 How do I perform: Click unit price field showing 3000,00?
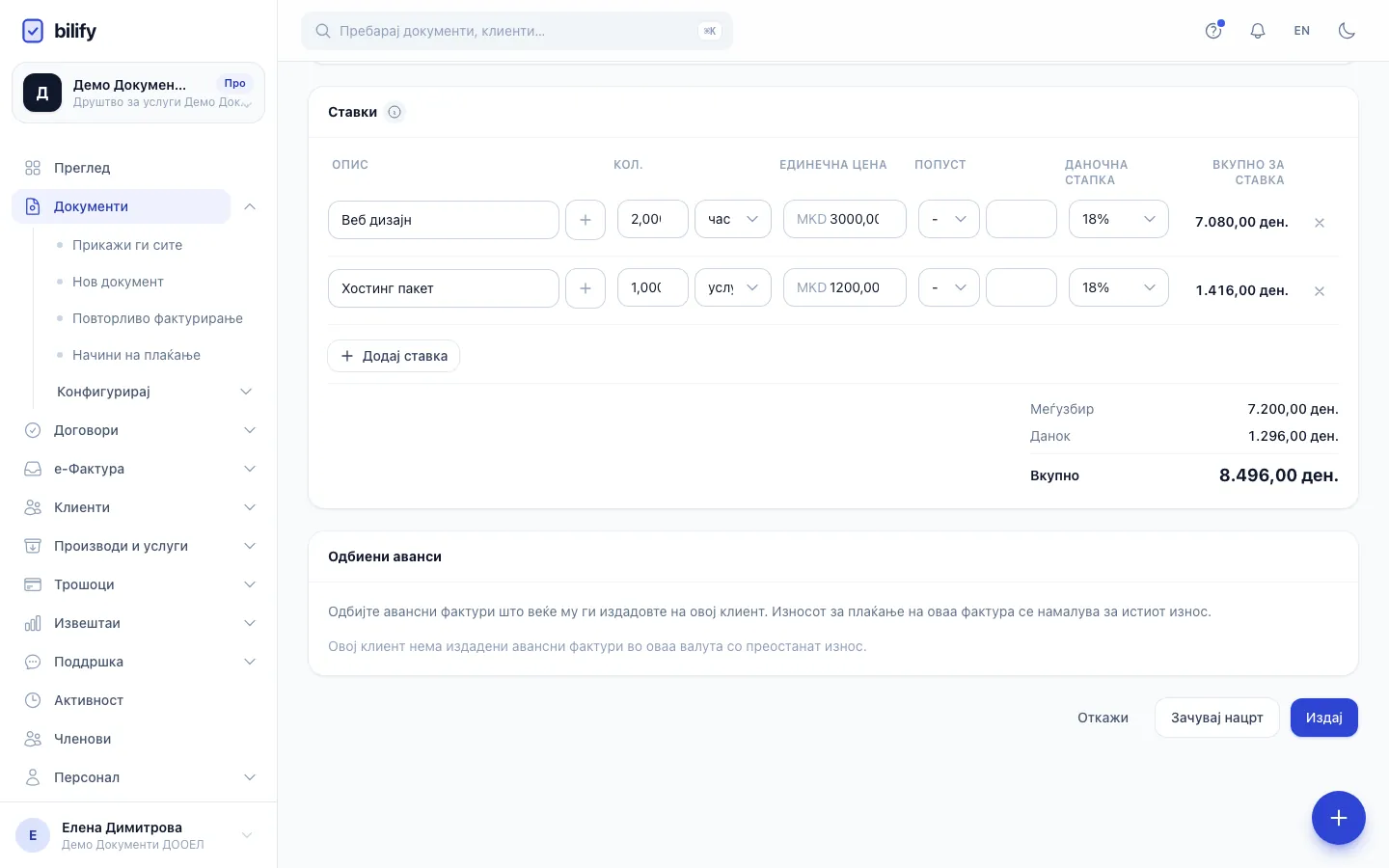point(845,219)
